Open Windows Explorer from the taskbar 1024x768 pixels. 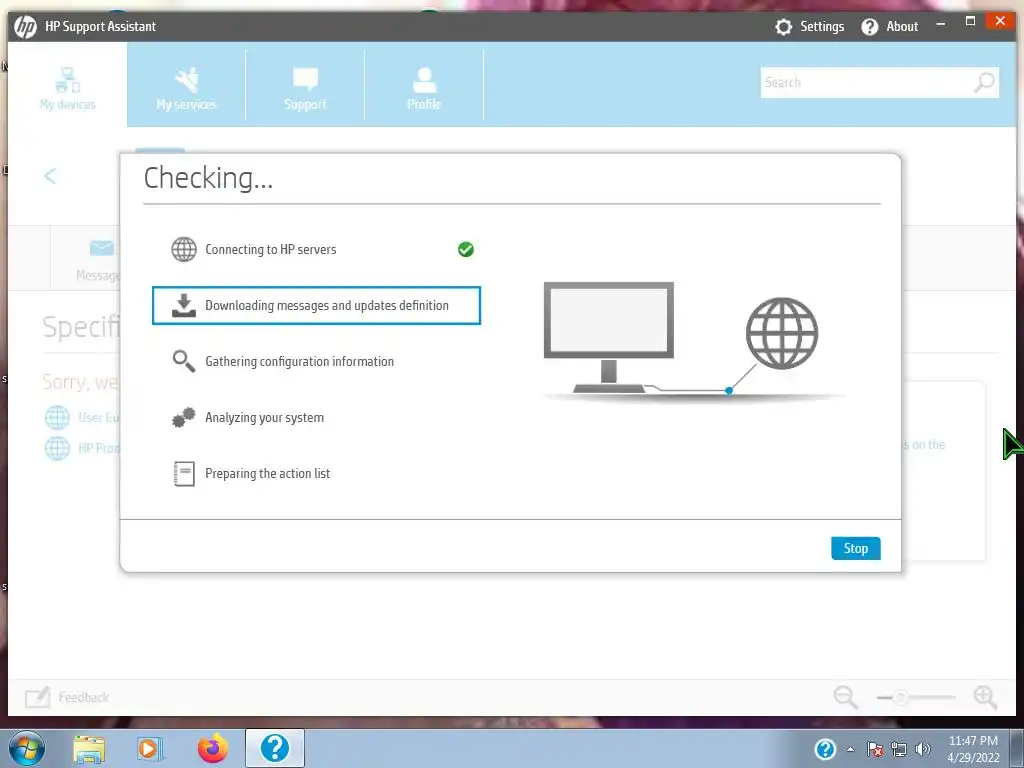pos(89,749)
